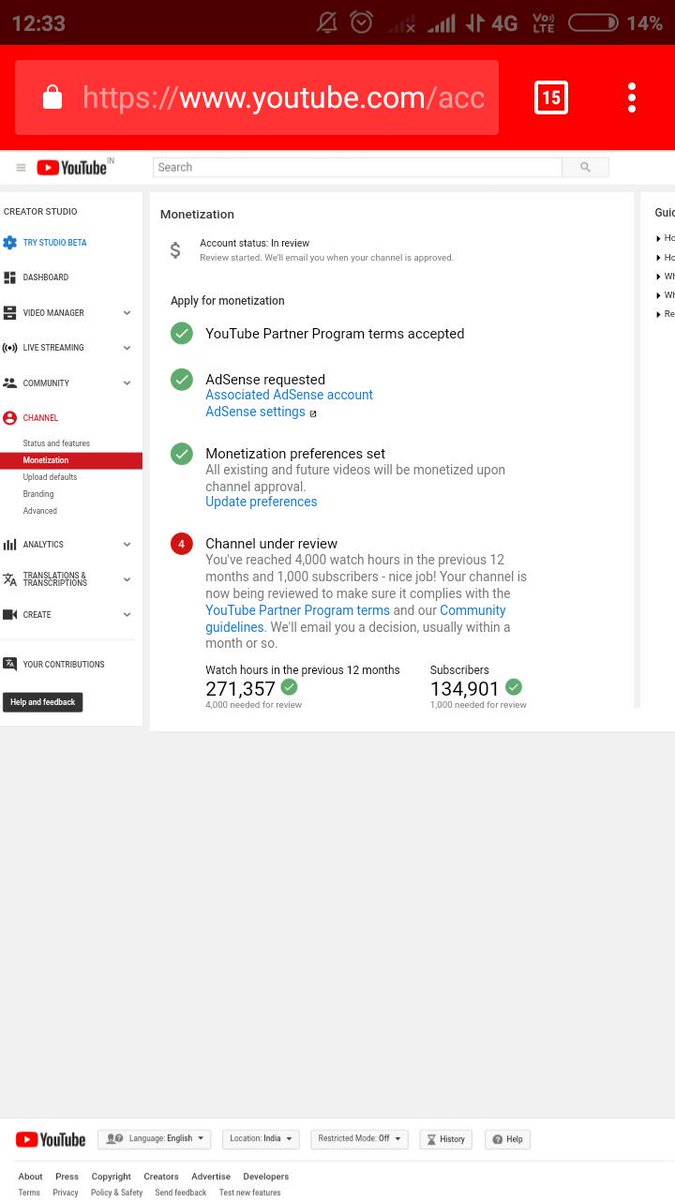The height and width of the screenshot is (1200, 675).
Task: Tap the padlock site security icon
Action: click(x=53, y=97)
